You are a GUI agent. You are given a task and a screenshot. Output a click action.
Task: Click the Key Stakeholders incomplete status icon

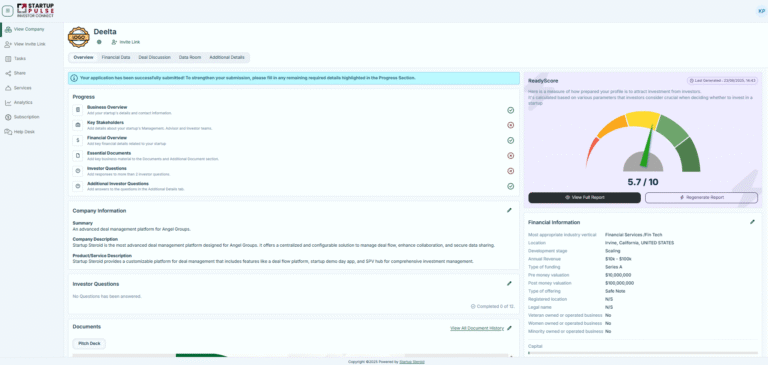510,125
